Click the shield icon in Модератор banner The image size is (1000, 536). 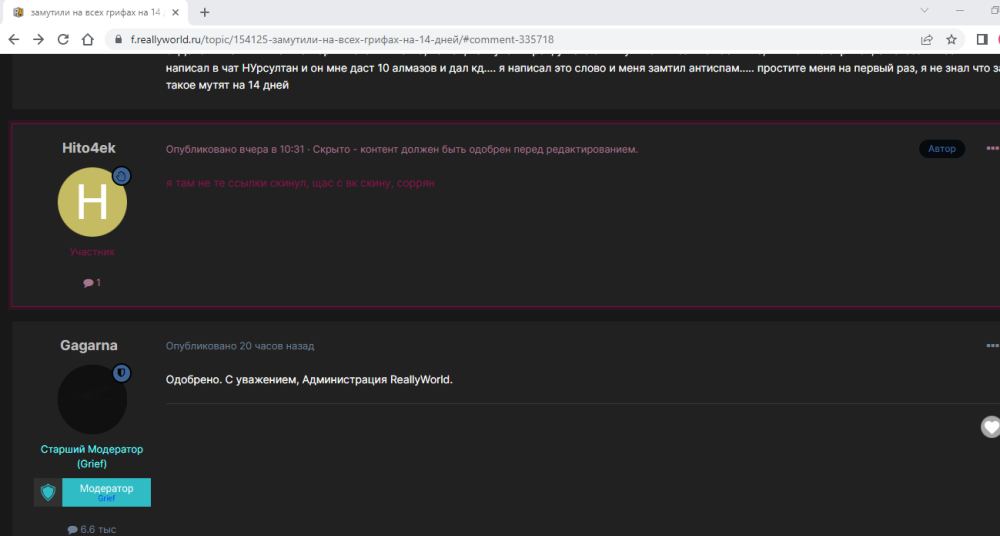(48, 493)
